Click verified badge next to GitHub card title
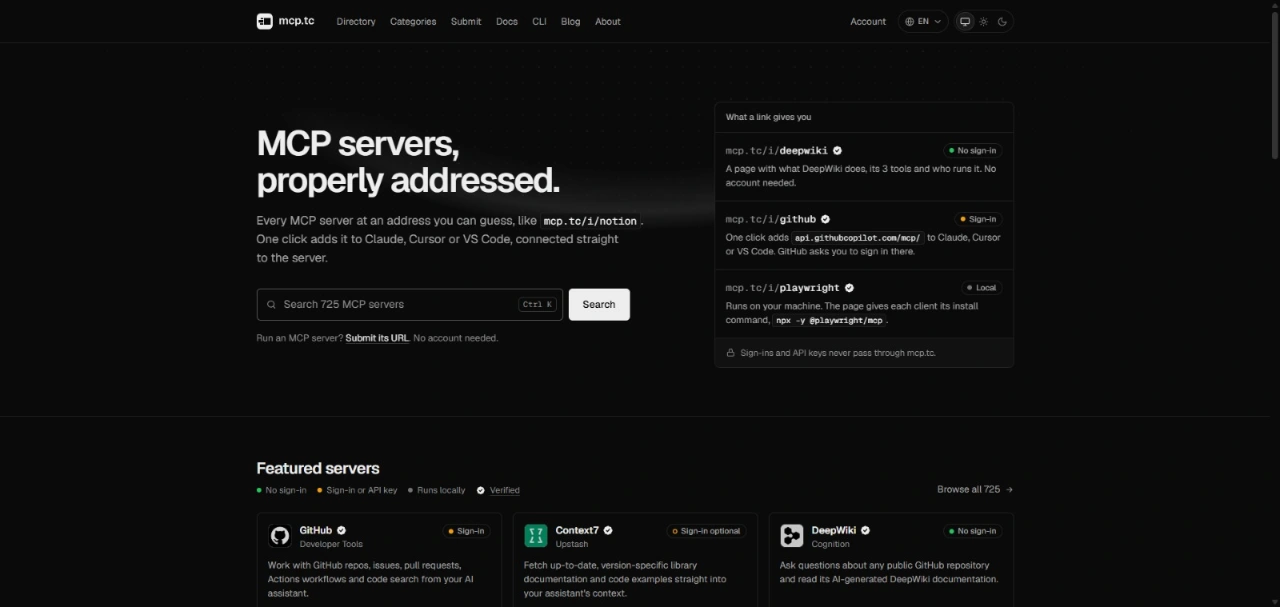Screen dimensions: 1280x607 pos(341,530)
